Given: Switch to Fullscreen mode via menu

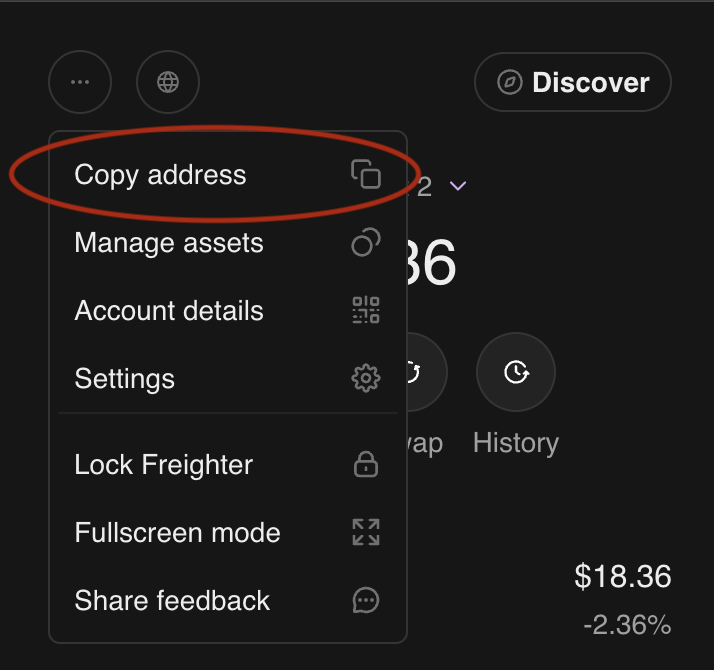Looking at the screenshot, I should 177,533.
